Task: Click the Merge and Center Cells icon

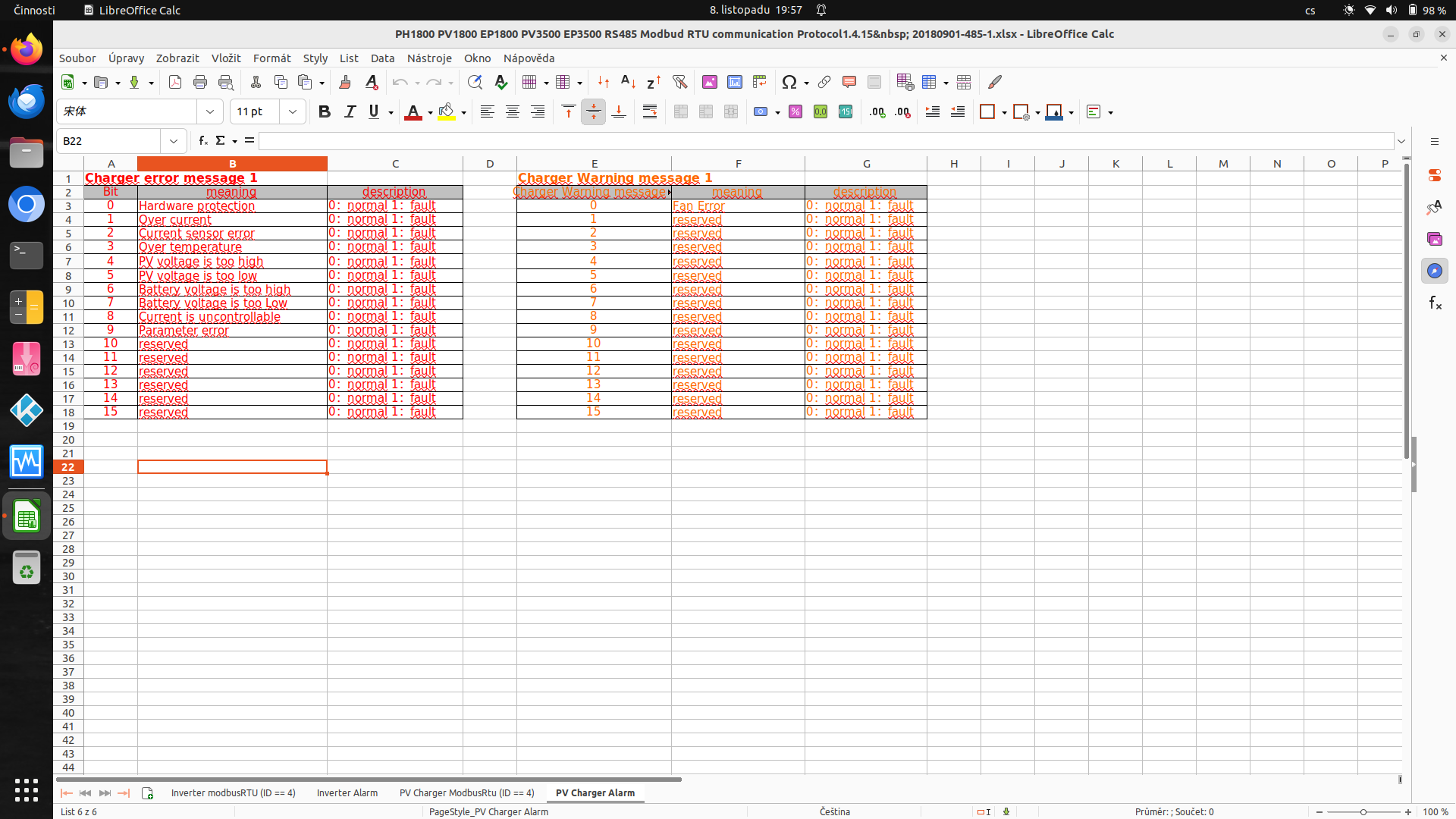Action: point(680,112)
